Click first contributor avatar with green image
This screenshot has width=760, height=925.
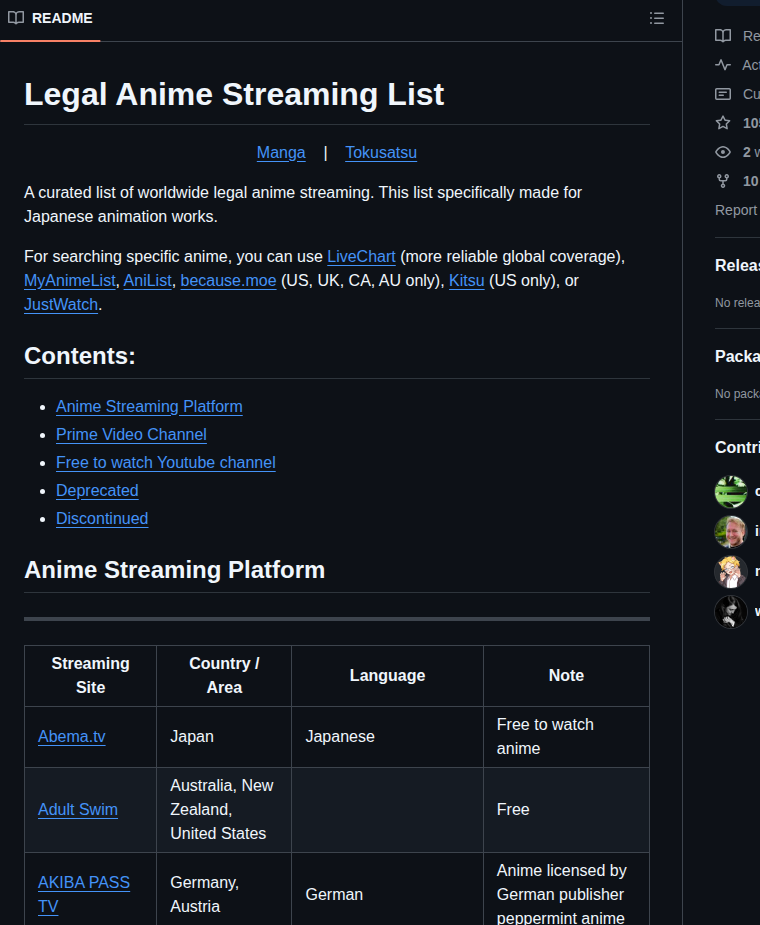pyautogui.click(x=731, y=492)
